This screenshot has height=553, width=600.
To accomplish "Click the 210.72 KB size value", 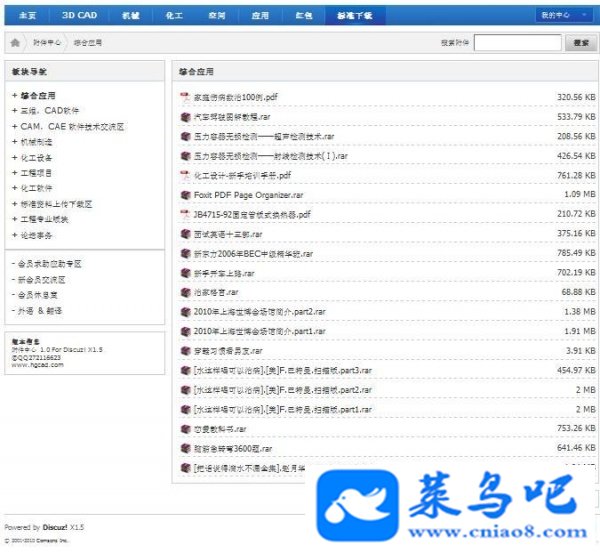I will (576, 214).
